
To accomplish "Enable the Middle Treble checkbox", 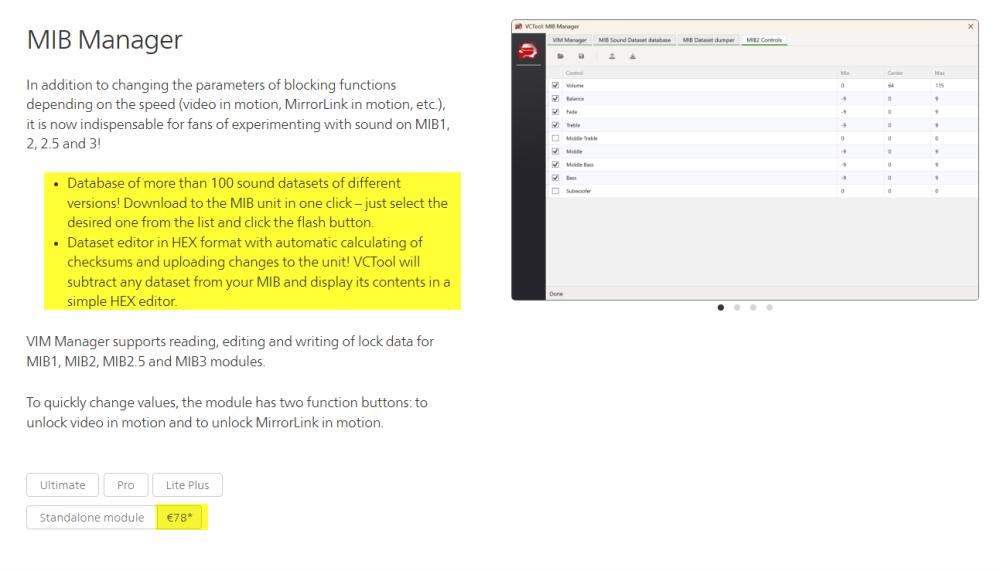I will (555, 138).
